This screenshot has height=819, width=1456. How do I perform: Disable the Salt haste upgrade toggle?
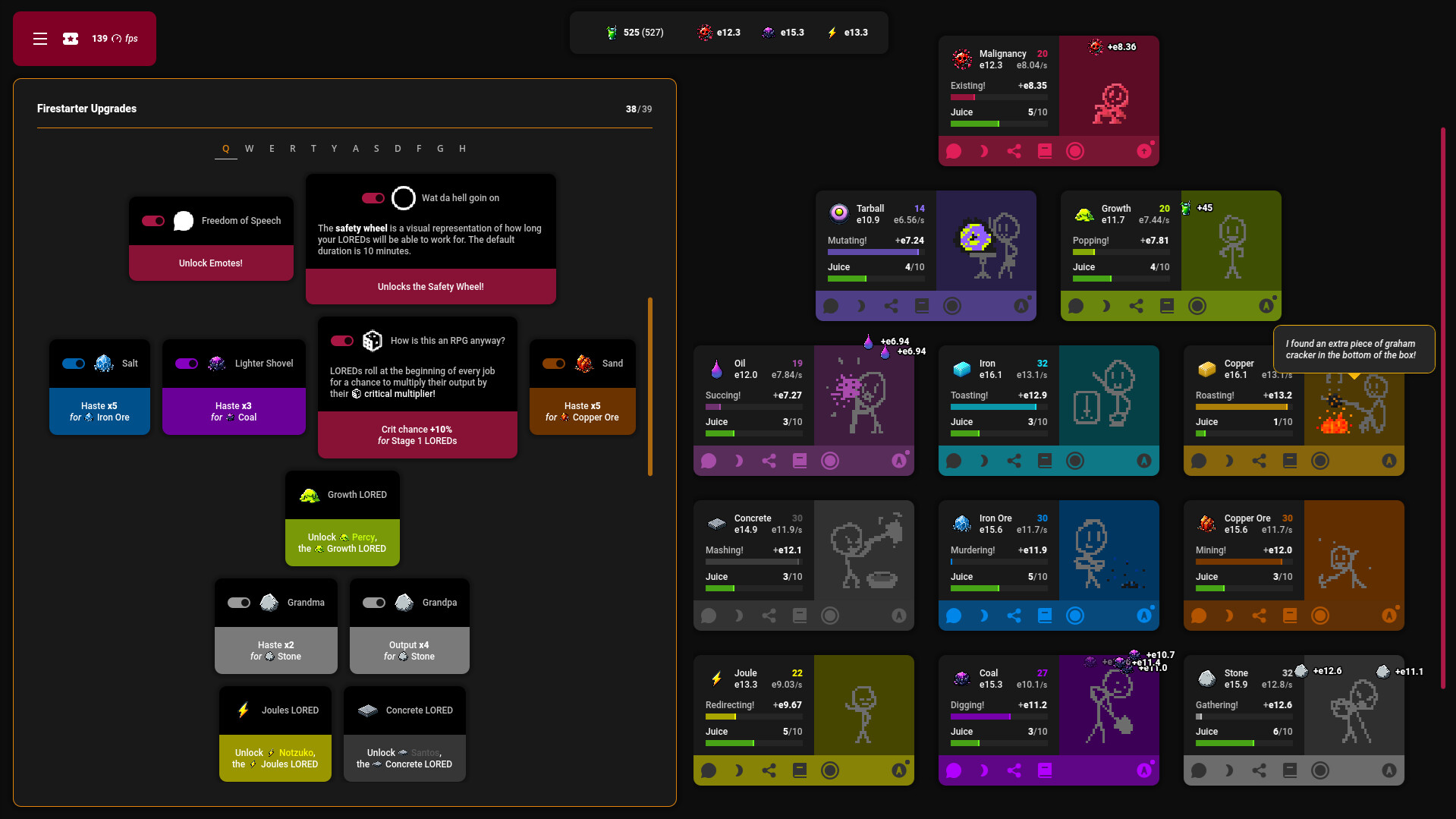74,364
